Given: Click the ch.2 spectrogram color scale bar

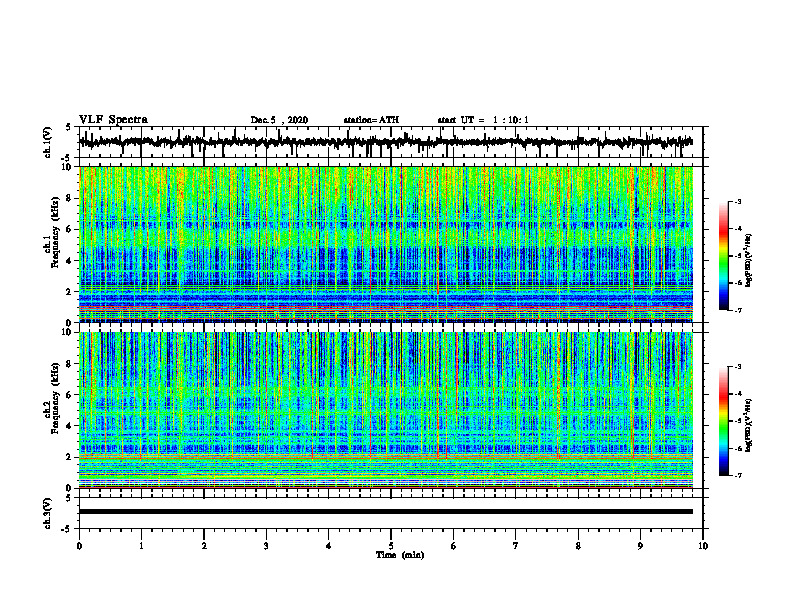Looking at the screenshot, I should click(x=724, y=421).
